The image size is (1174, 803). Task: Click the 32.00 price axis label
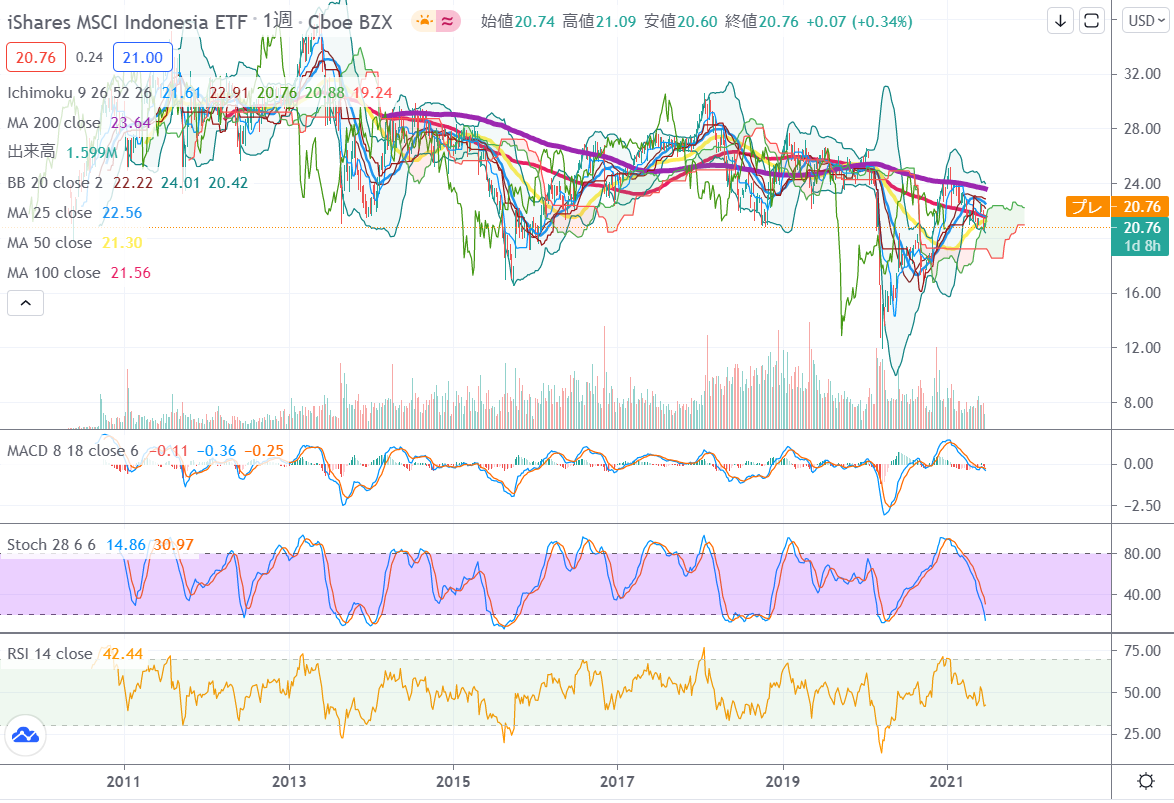pyautogui.click(x=1143, y=74)
